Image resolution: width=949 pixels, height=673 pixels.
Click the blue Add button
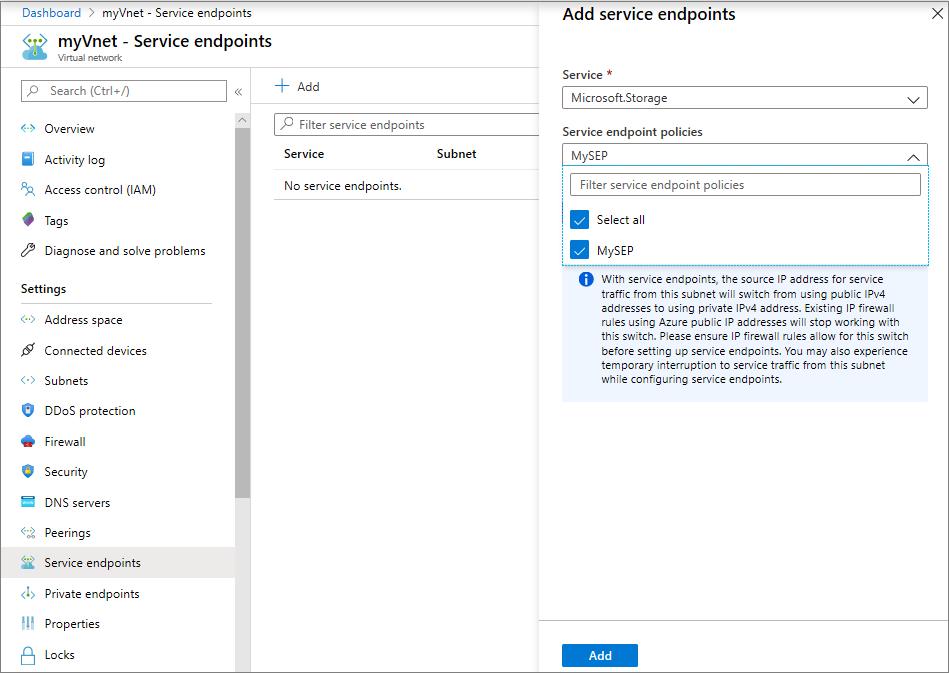600,656
